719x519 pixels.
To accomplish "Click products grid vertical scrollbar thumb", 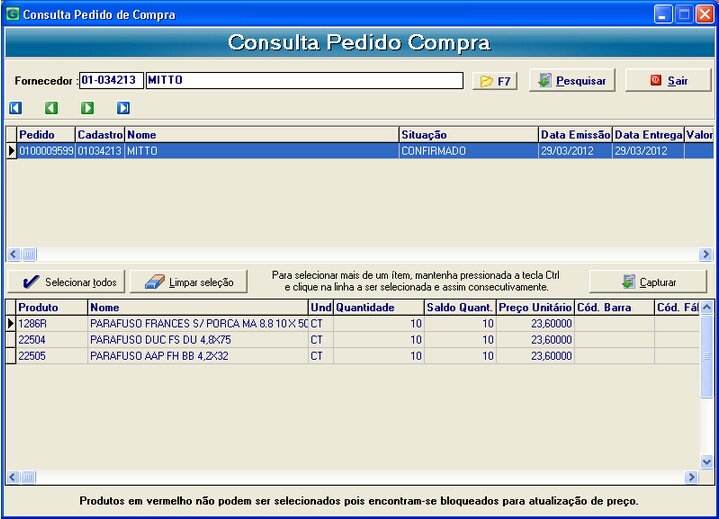I will pyautogui.click(x=707, y=356).
